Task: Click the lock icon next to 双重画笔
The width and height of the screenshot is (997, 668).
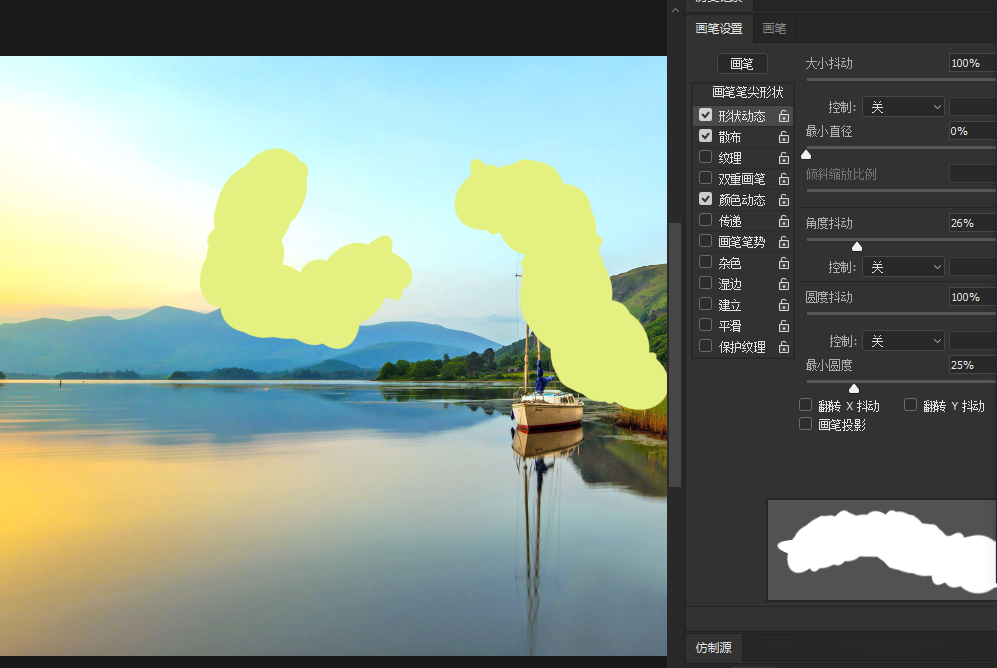Action: coord(784,179)
